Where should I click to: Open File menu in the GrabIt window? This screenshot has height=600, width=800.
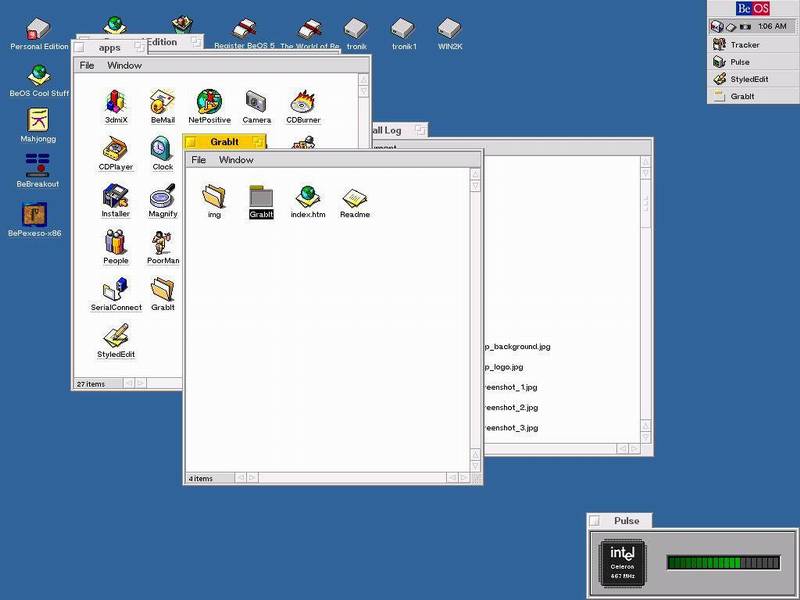(x=198, y=160)
